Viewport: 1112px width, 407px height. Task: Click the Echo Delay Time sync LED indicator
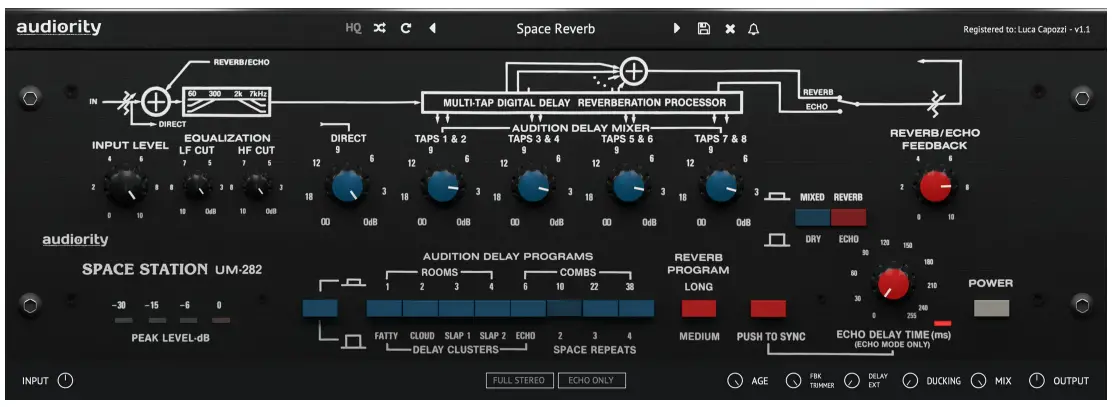coord(943,323)
